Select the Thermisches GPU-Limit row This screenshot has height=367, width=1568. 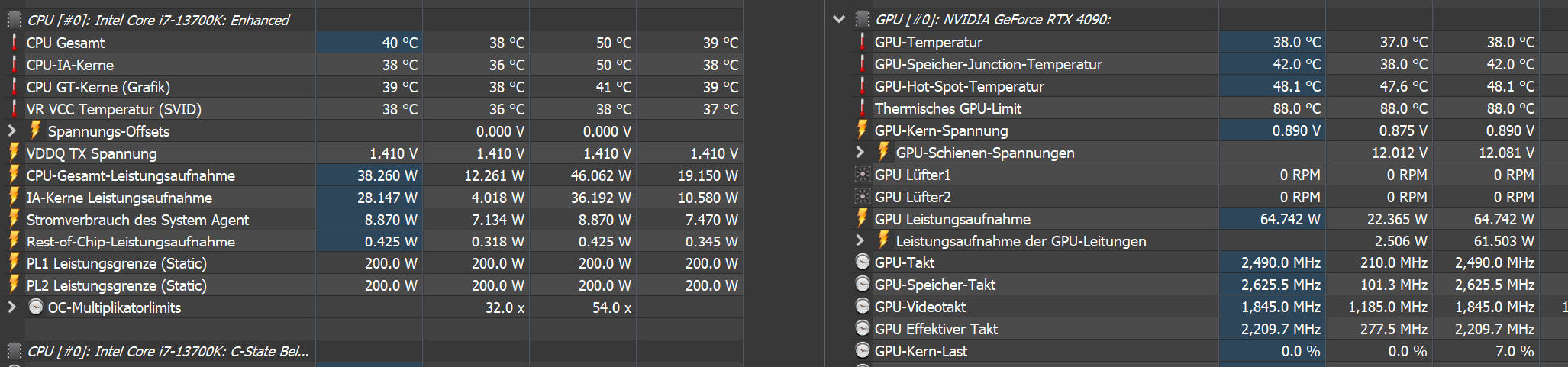(x=1210, y=108)
